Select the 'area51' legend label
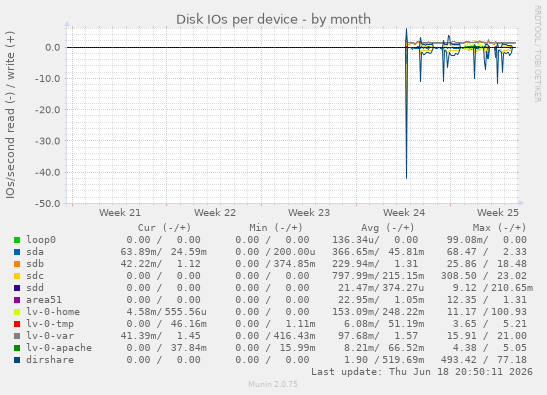This screenshot has height=395, width=547. point(44,299)
